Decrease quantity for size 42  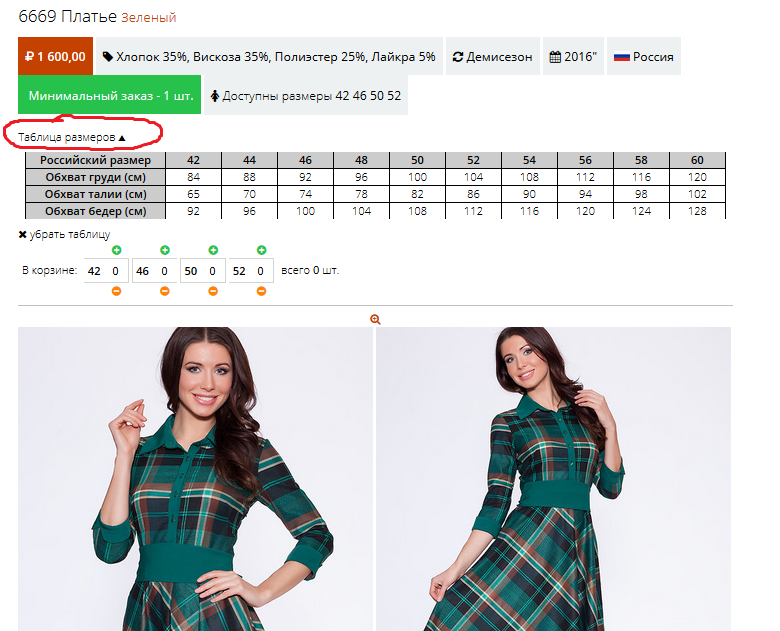point(116,291)
